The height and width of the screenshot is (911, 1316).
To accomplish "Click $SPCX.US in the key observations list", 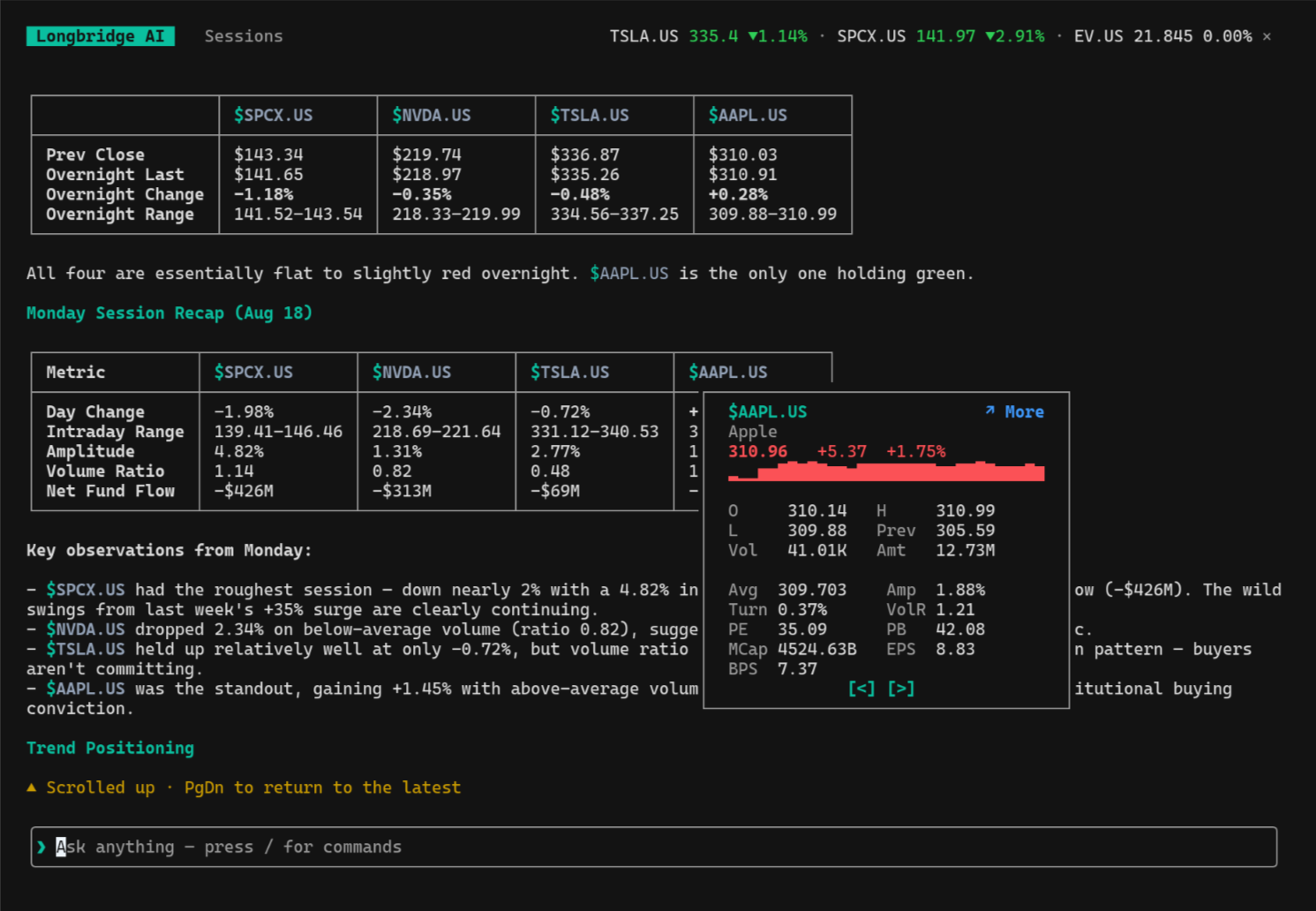I will (x=86, y=590).
